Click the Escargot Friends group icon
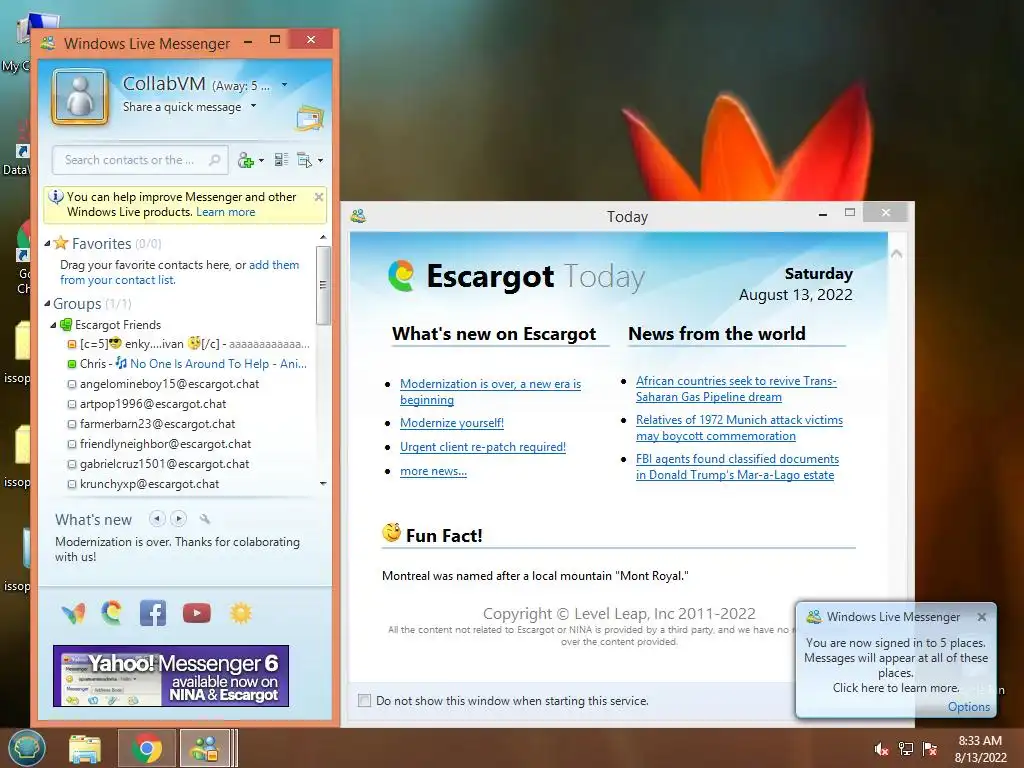 [66, 325]
